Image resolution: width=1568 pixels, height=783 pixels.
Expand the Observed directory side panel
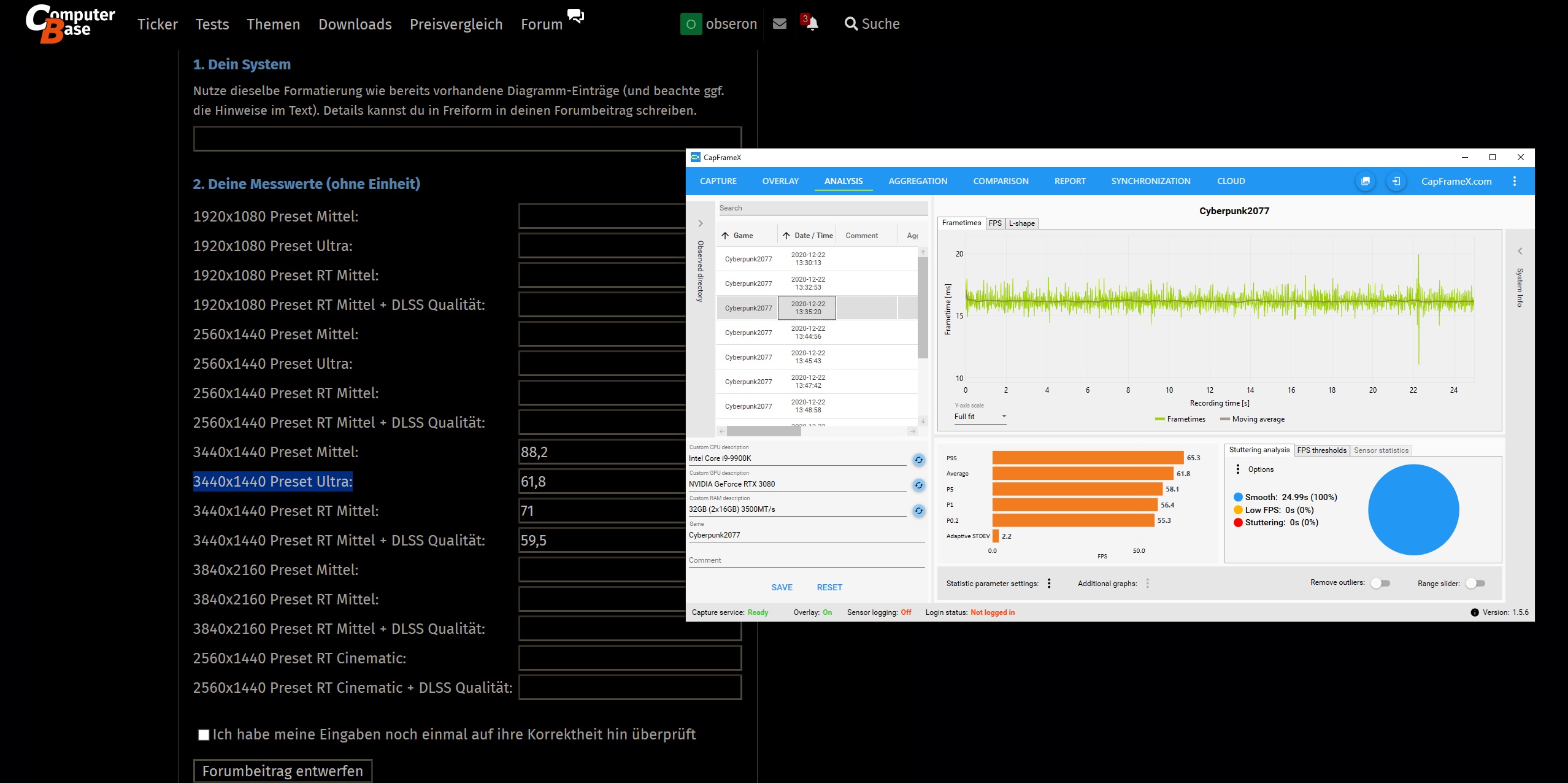(x=700, y=223)
